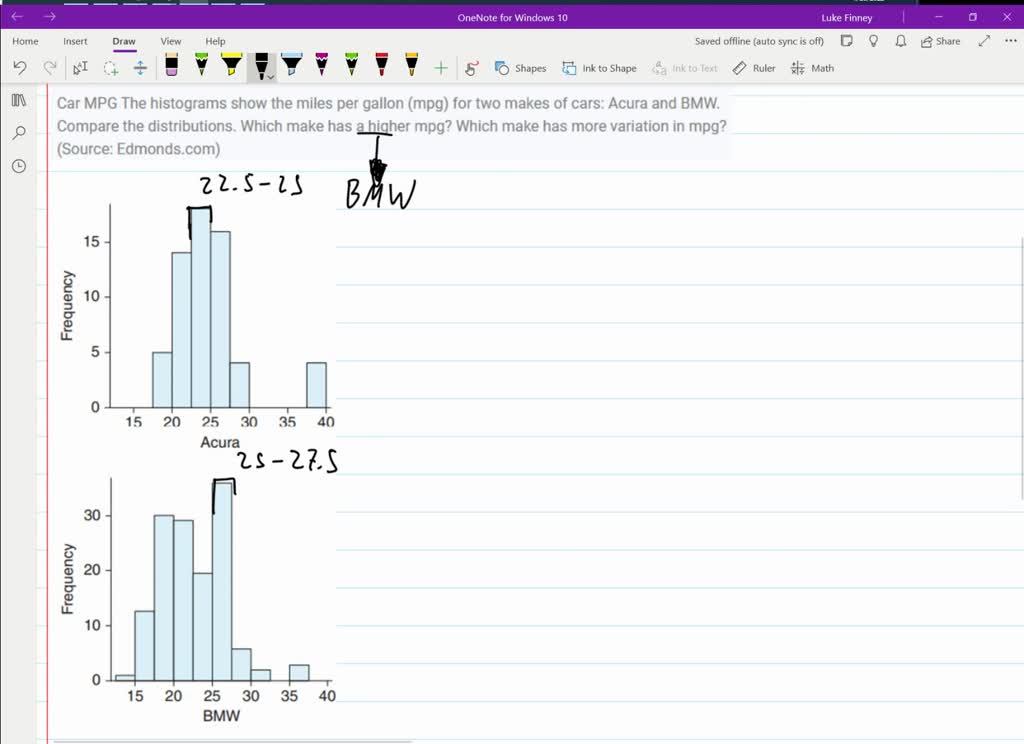Click the lightbulb Tell Me icon
The width and height of the screenshot is (1024, 744).
click(873, 41)
